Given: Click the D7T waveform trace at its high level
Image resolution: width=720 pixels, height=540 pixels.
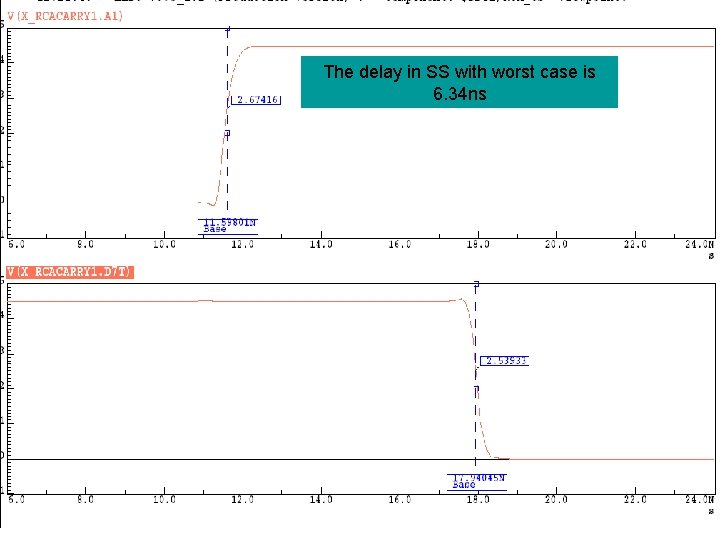Looking at the screenshot, I should (x=230, y=301).
